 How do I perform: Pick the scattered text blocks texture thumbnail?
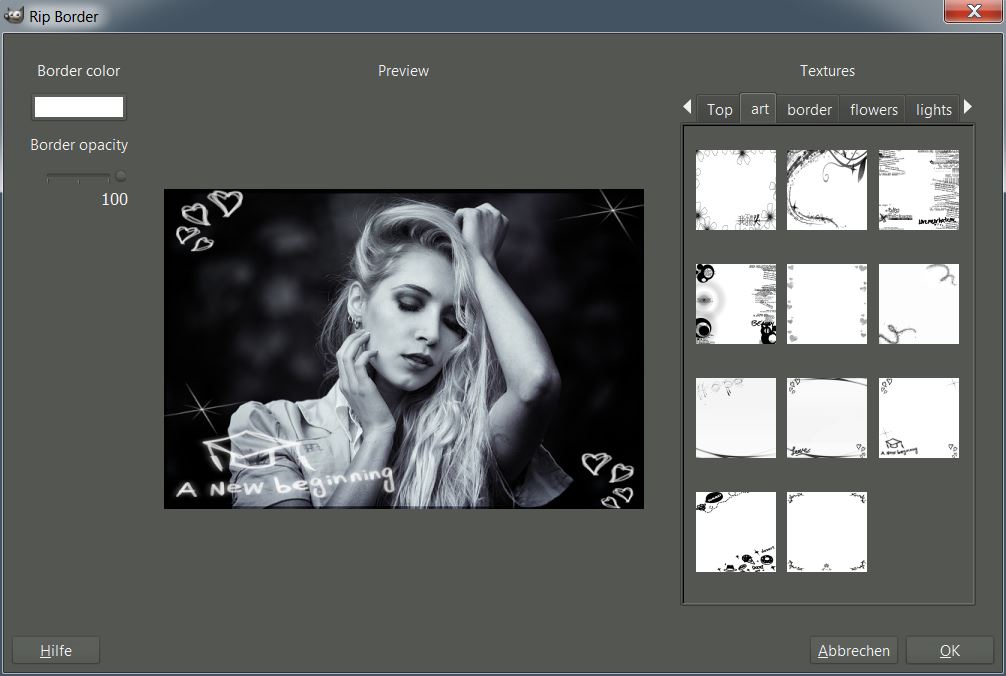918,190
